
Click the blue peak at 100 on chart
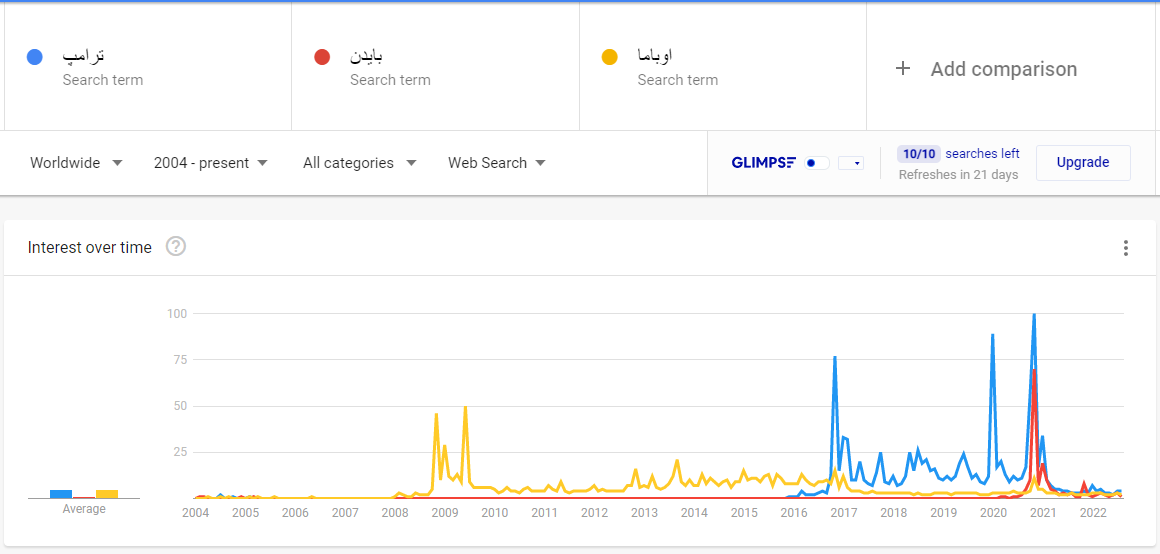tap(1034, 315)
